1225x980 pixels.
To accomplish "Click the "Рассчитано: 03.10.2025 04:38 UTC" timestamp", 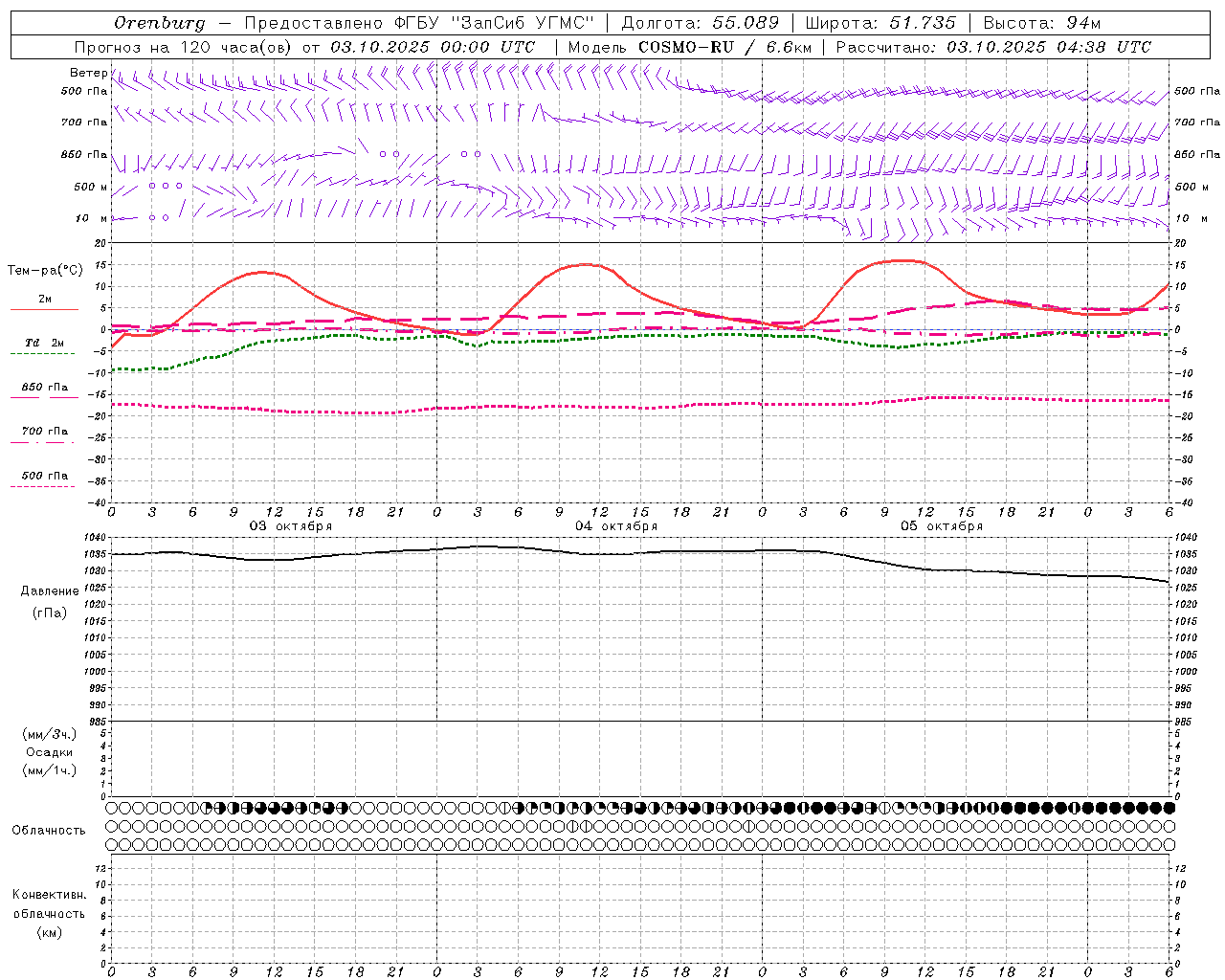I will [x=993, y=47].
